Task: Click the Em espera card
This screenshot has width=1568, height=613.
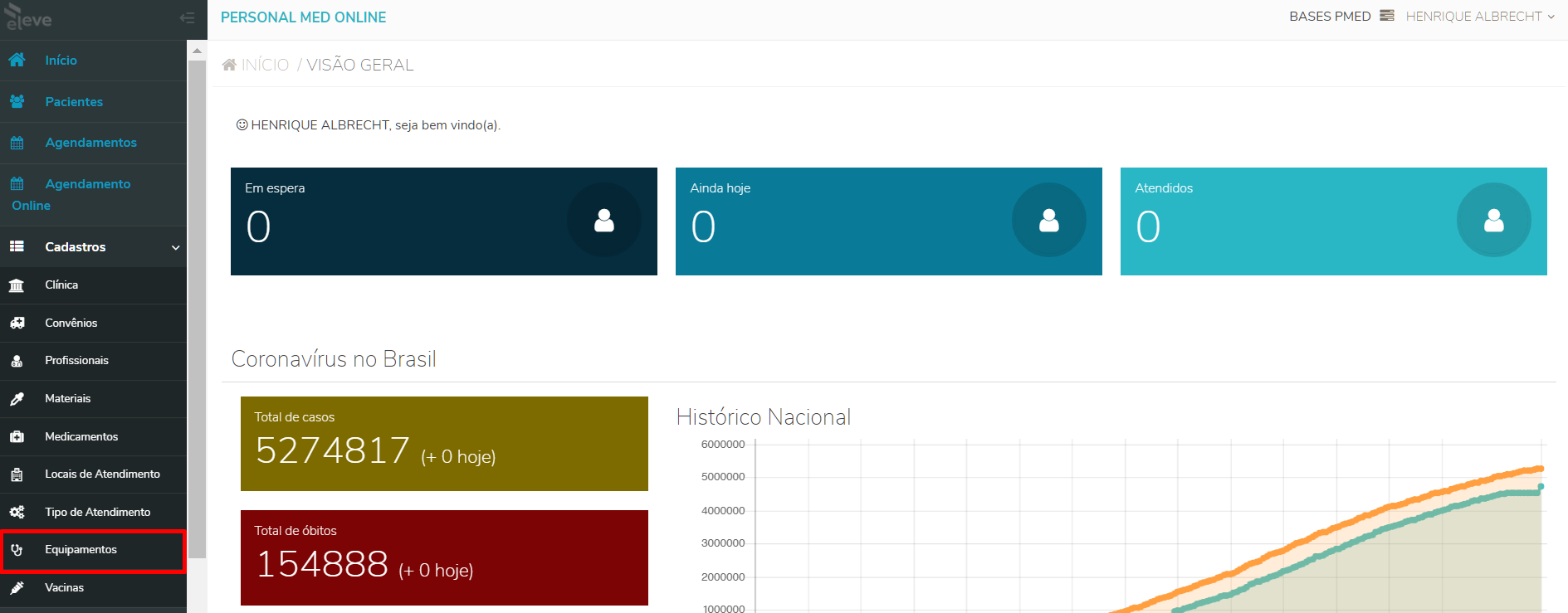Action: (x=444, y=221)
